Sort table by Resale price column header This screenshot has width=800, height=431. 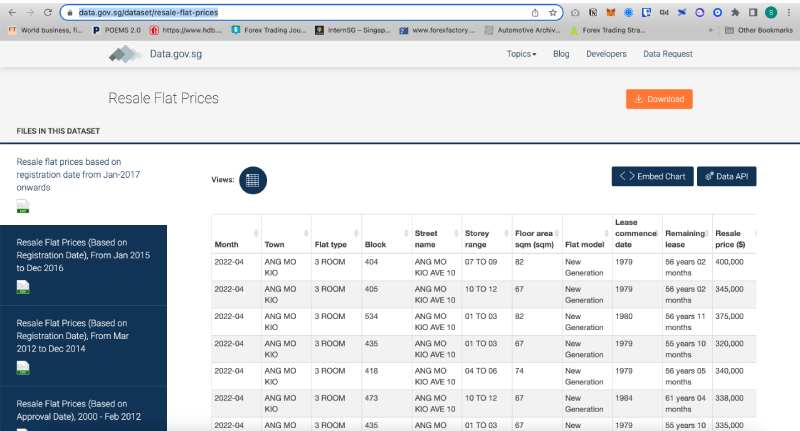click(x=729, y=238)
